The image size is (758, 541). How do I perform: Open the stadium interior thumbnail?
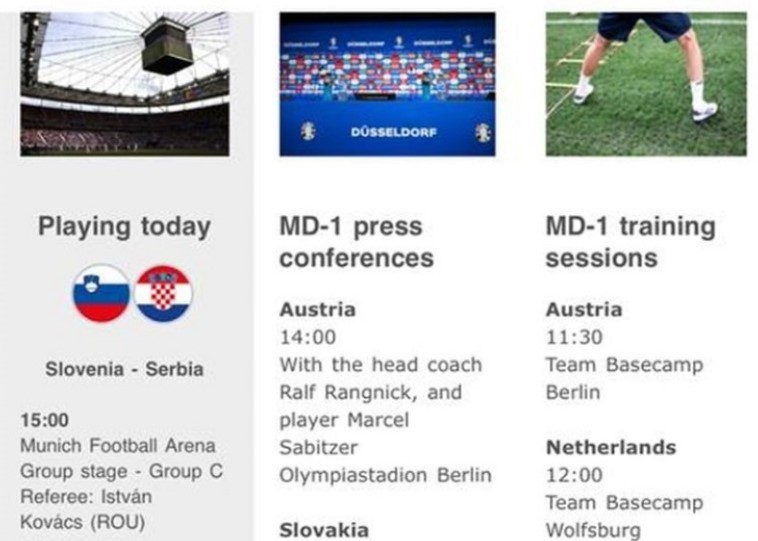(x=125, y=84)
